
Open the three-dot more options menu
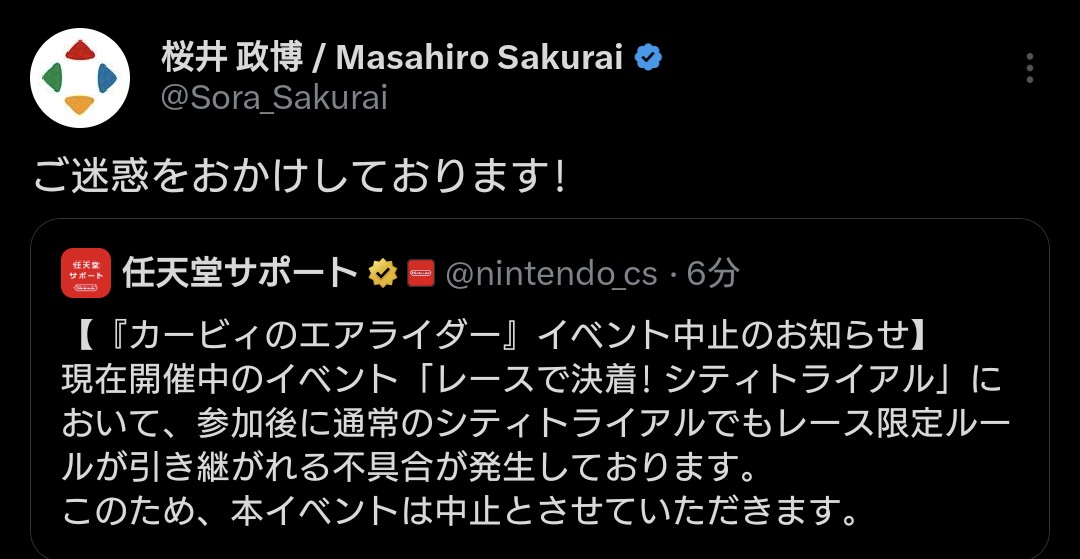tap(1029, 68)
